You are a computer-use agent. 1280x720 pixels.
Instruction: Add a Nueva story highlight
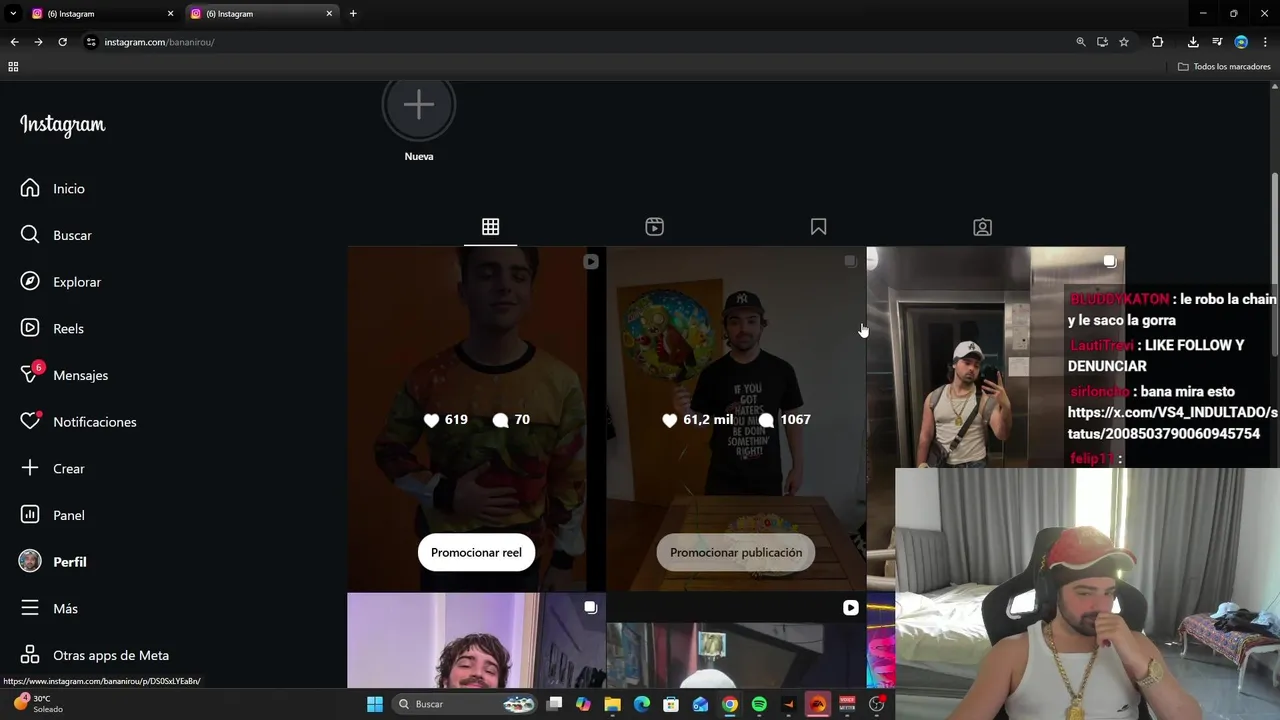click(x=419, y=106)
